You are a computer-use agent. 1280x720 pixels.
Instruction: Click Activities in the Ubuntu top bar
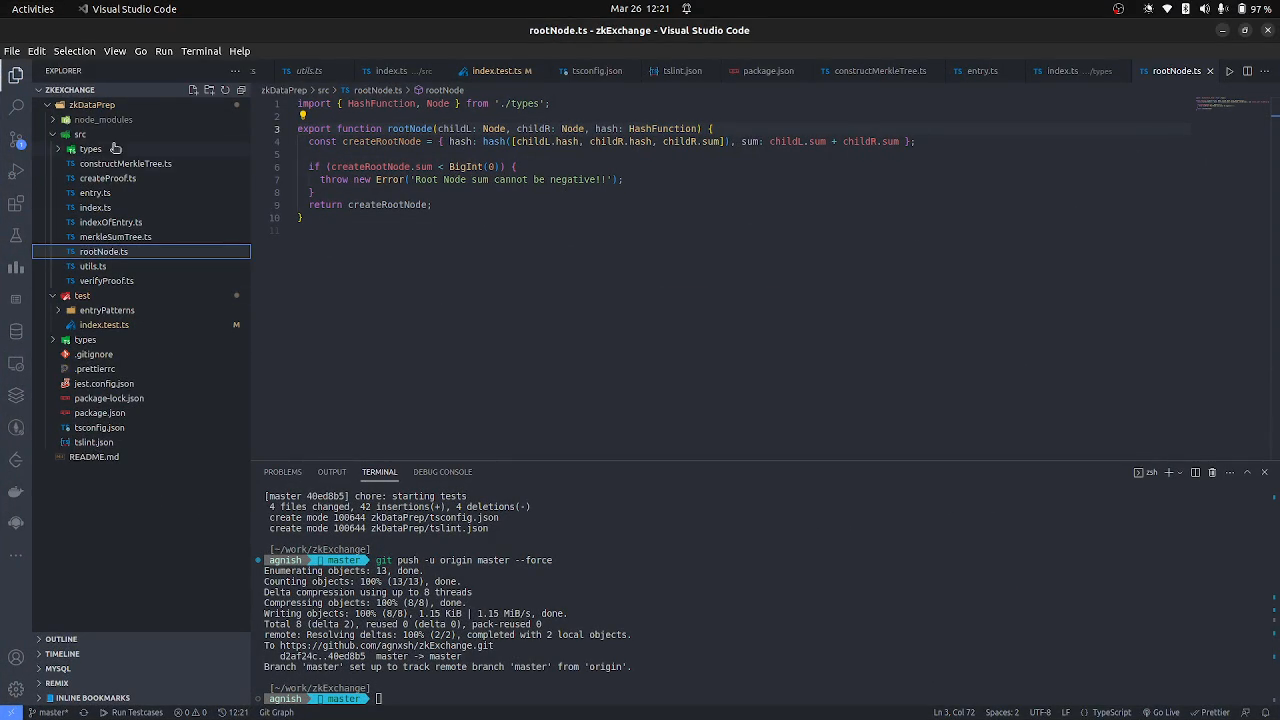click(32, 9)
